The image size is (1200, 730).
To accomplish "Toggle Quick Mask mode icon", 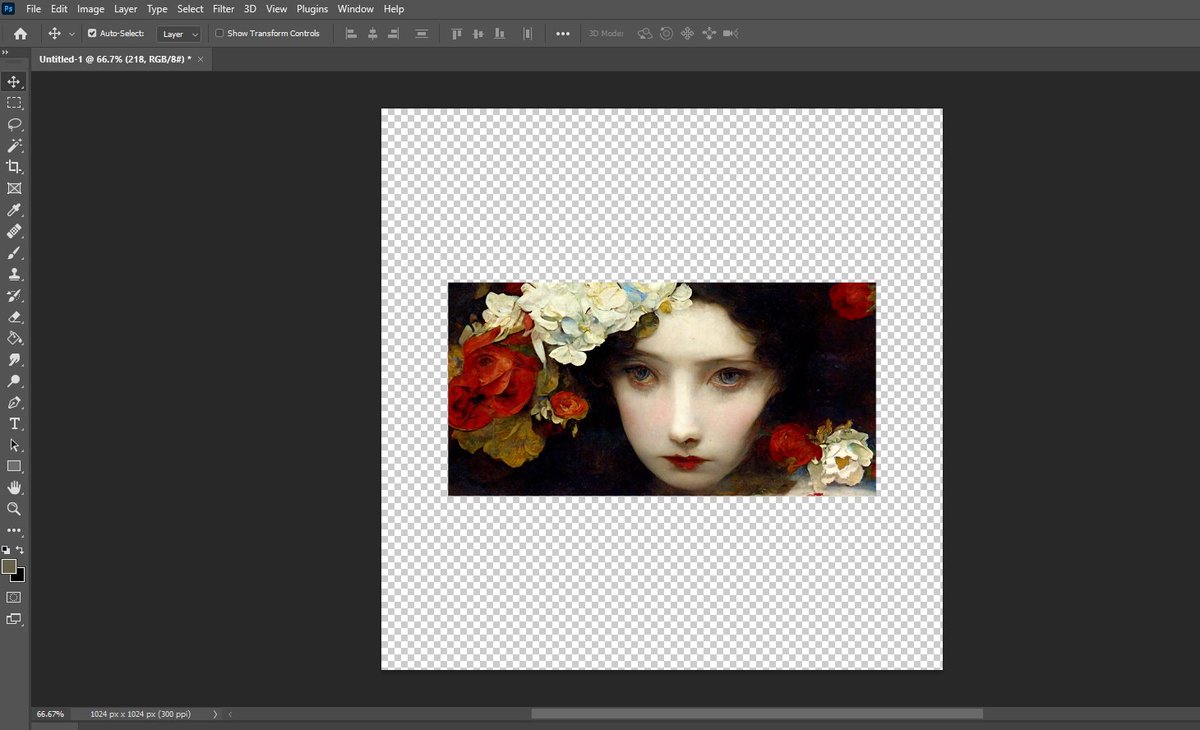I will pyautogui.click(x=14, y=597).
